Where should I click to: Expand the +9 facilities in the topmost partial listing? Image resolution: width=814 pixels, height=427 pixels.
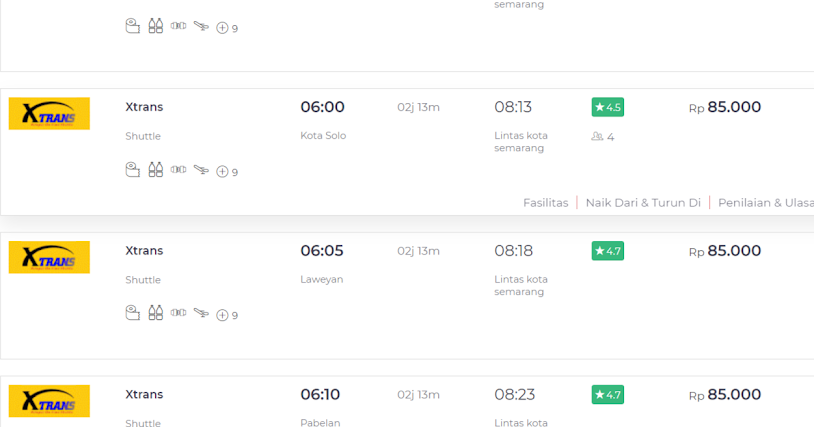point(227,28)
